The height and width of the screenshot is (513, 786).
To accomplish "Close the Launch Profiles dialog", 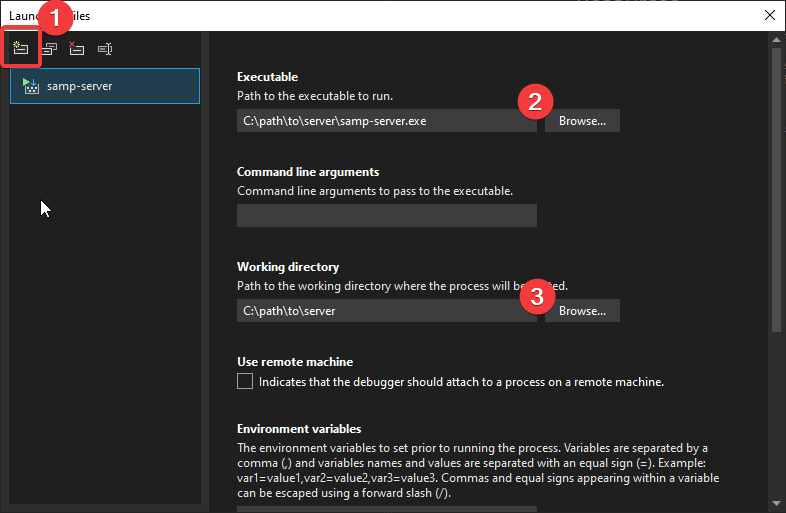I will pyautogui.click(x=768, y=15).
